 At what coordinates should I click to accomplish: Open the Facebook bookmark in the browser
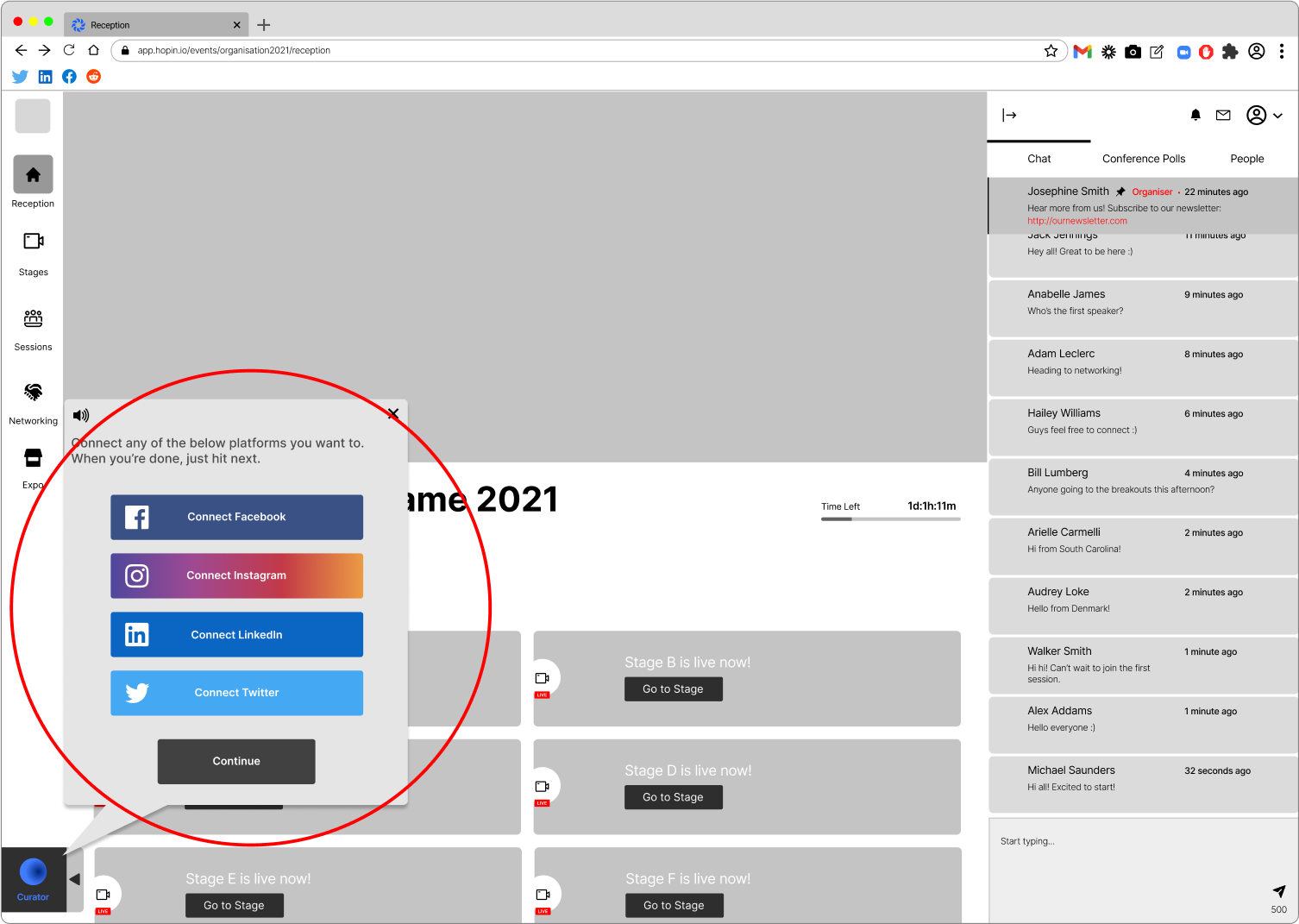tap(69, 77)
